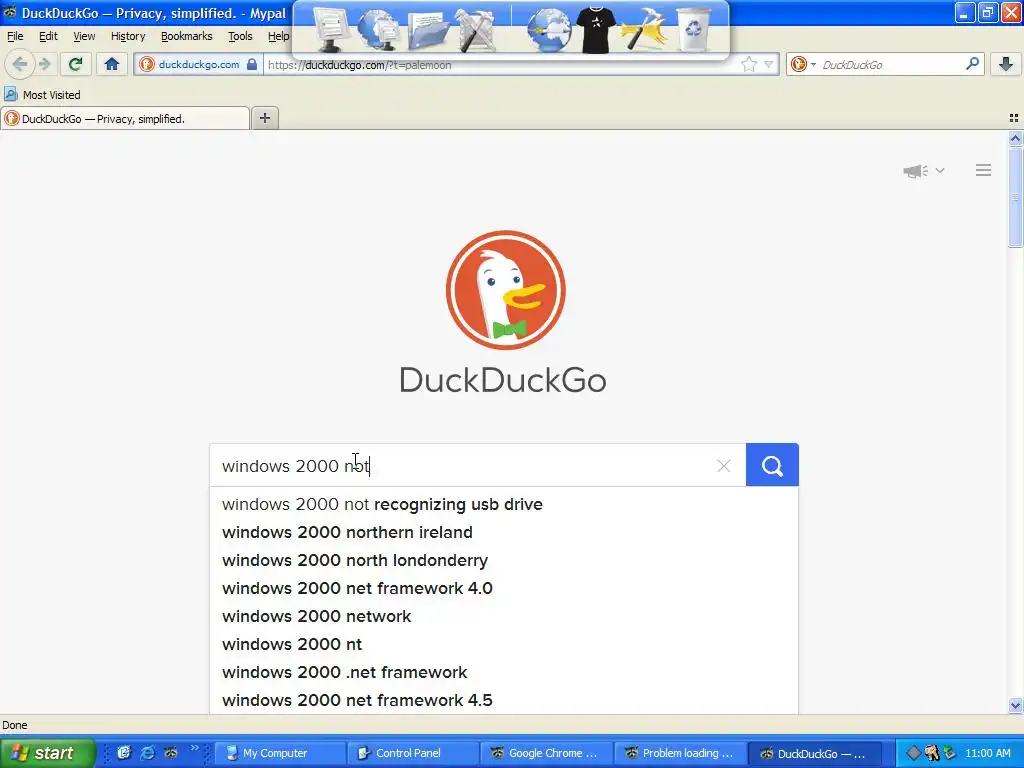
Task: Launch the globe browser icon in dock
Action: pos(549,30)
